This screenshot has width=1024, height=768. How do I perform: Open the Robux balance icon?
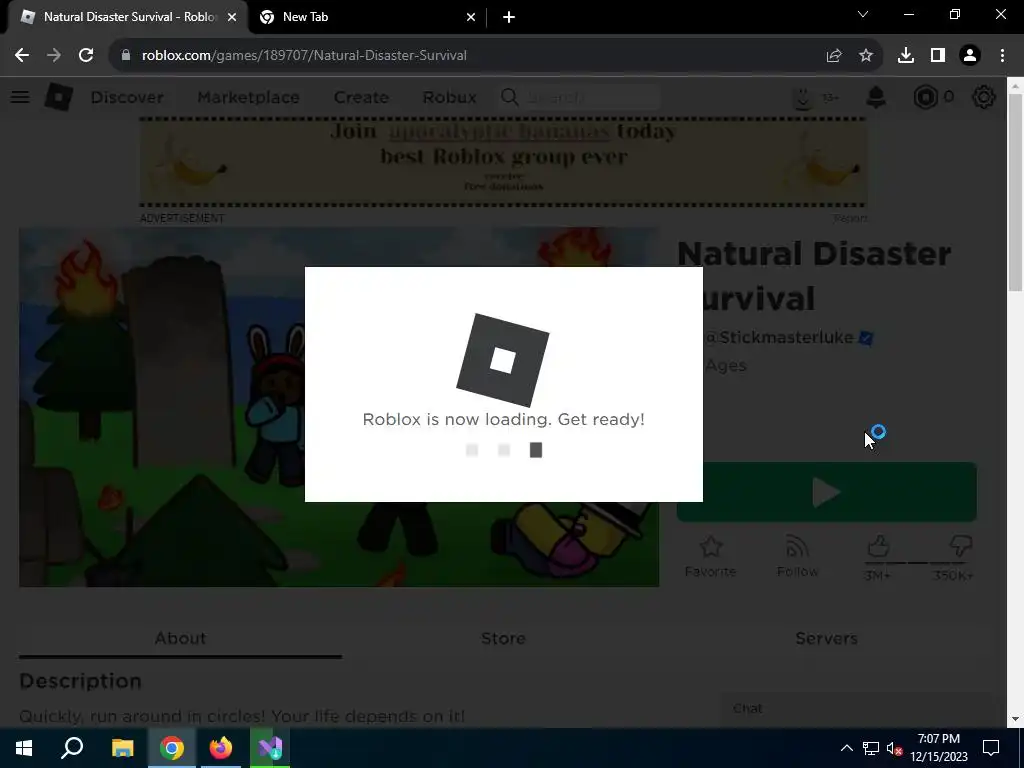click(x=925, y=97)
